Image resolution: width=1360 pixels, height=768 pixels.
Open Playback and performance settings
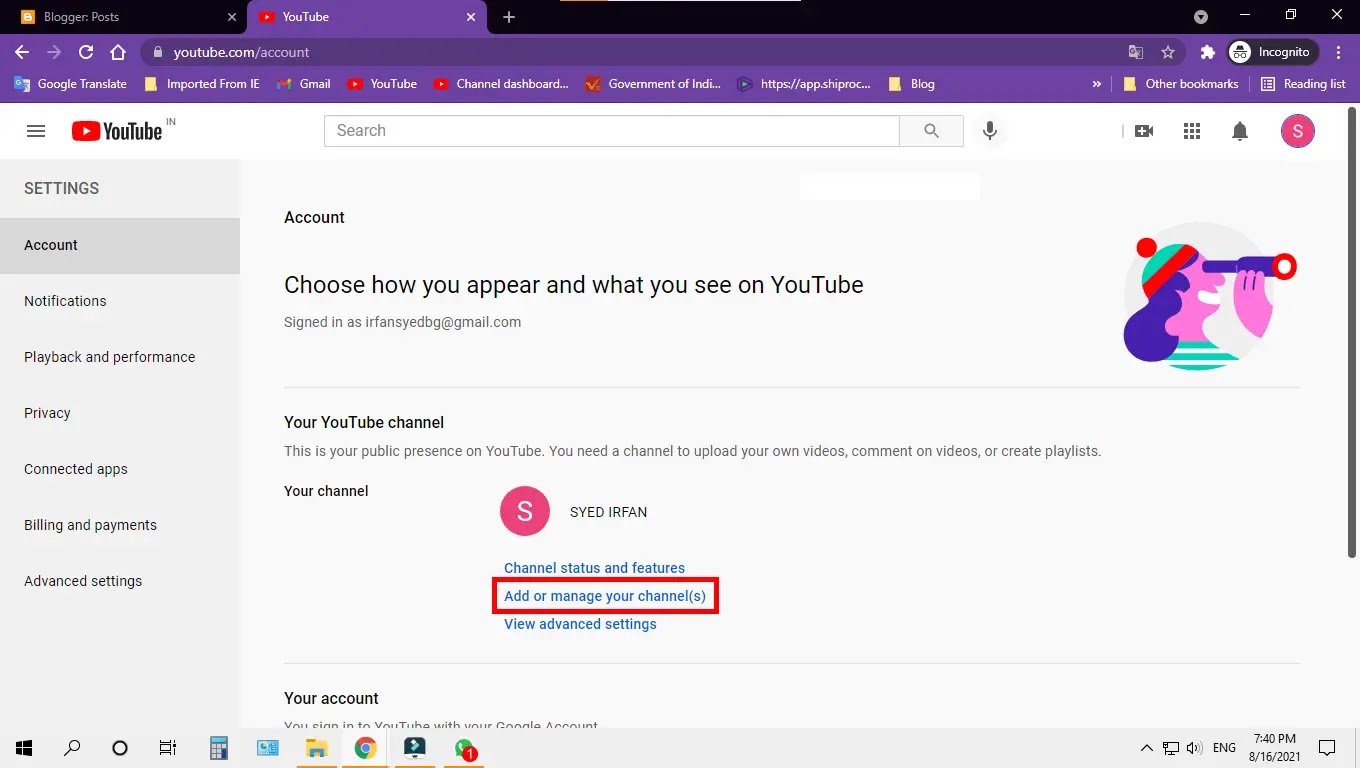click(x=120, y=357)
